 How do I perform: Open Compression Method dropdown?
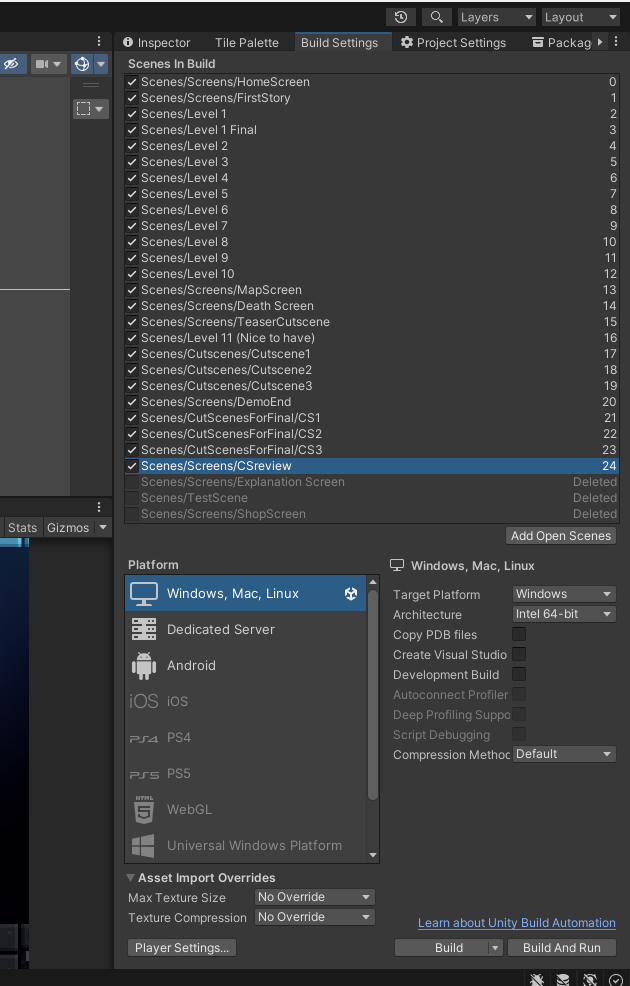tap(564, 754)
